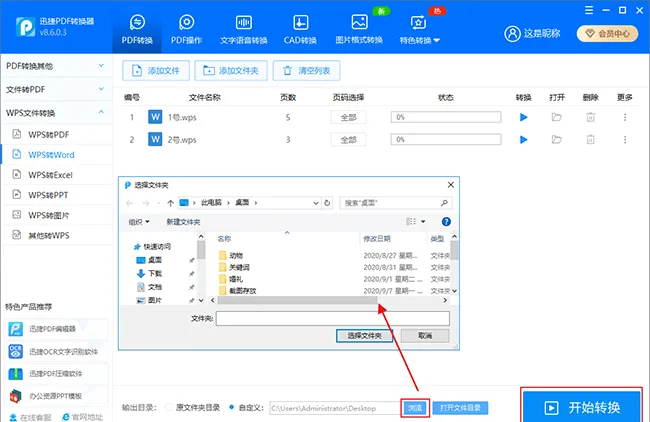Click the progress bar of 2号.wps

pos(446,140)
